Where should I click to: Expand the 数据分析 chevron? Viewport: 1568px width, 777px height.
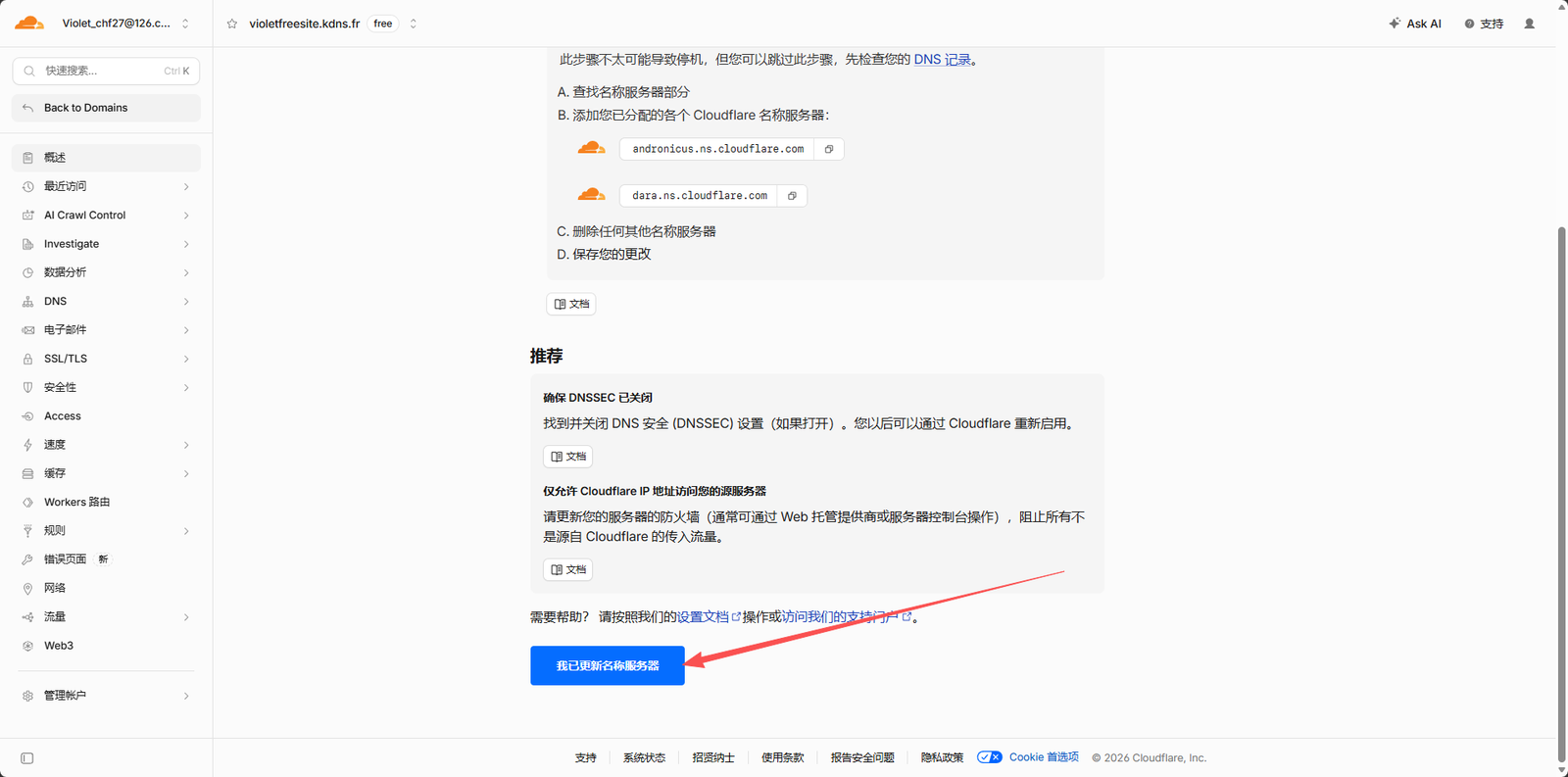(x=186, y=272)
